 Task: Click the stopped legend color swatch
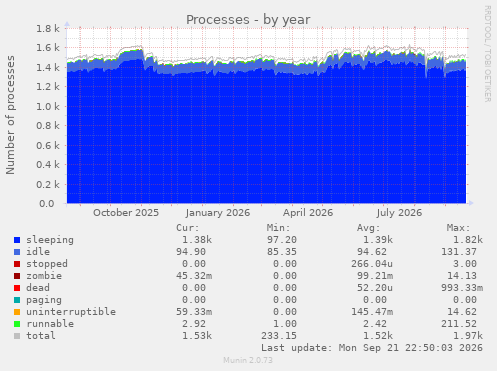click(17, 264)
